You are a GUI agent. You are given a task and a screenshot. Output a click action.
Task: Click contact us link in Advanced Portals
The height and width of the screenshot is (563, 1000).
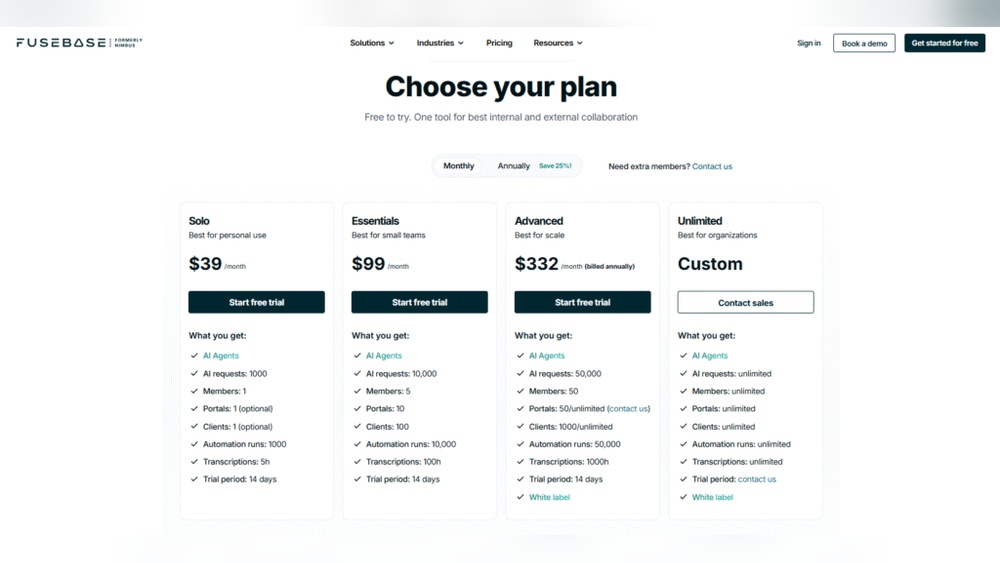tap(628, 409)
